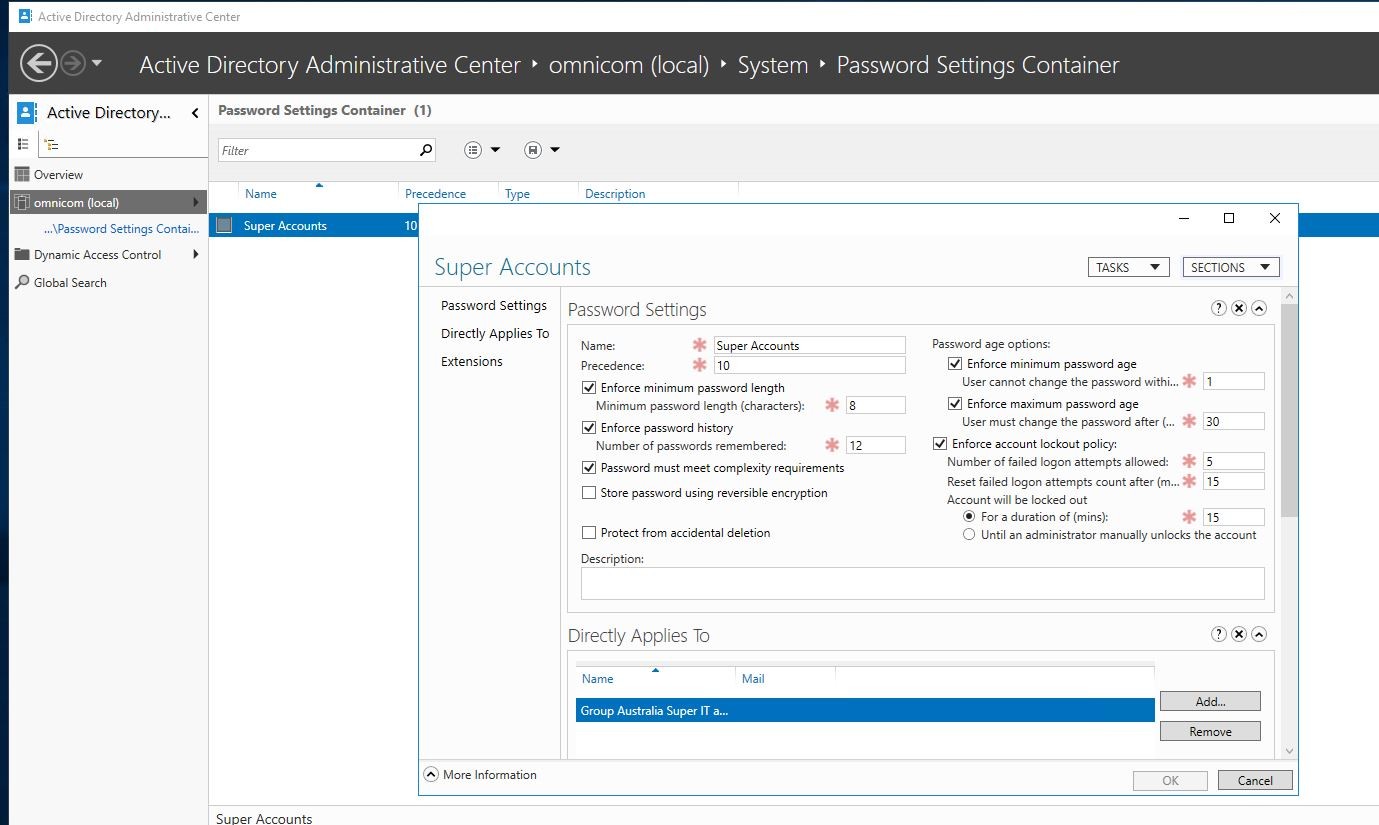This screenshot has height=825, width=1379.
Task: Enable Protect from accidental deletion
Action: pyautogui.click(x=589, y=533)
